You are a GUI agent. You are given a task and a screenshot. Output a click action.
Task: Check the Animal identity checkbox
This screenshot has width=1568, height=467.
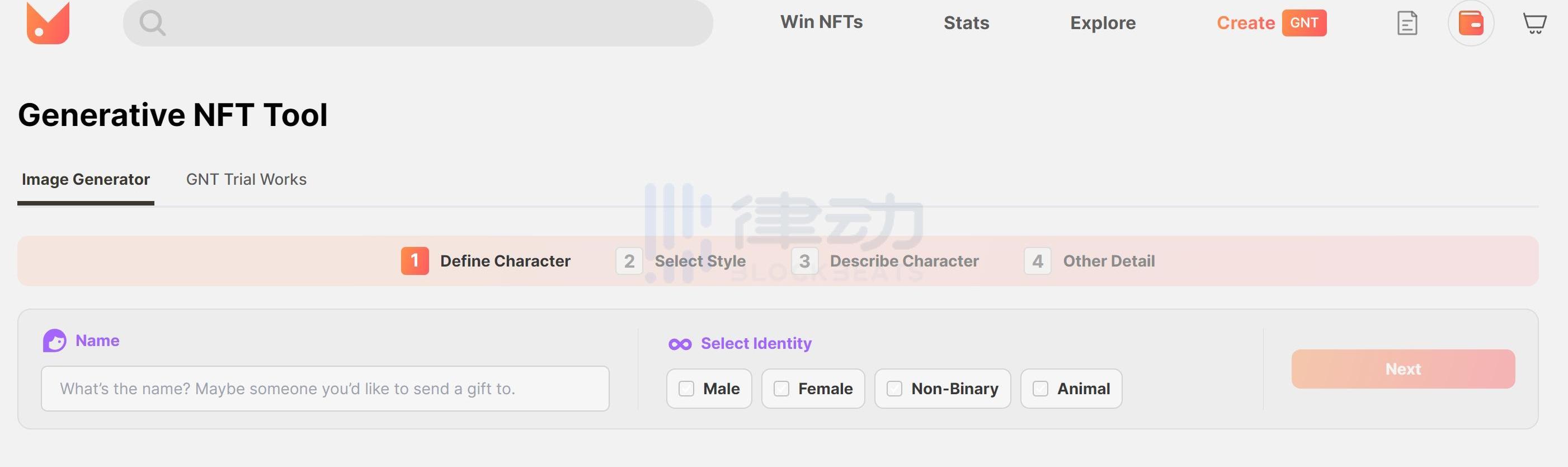[x=1040, y=389]
